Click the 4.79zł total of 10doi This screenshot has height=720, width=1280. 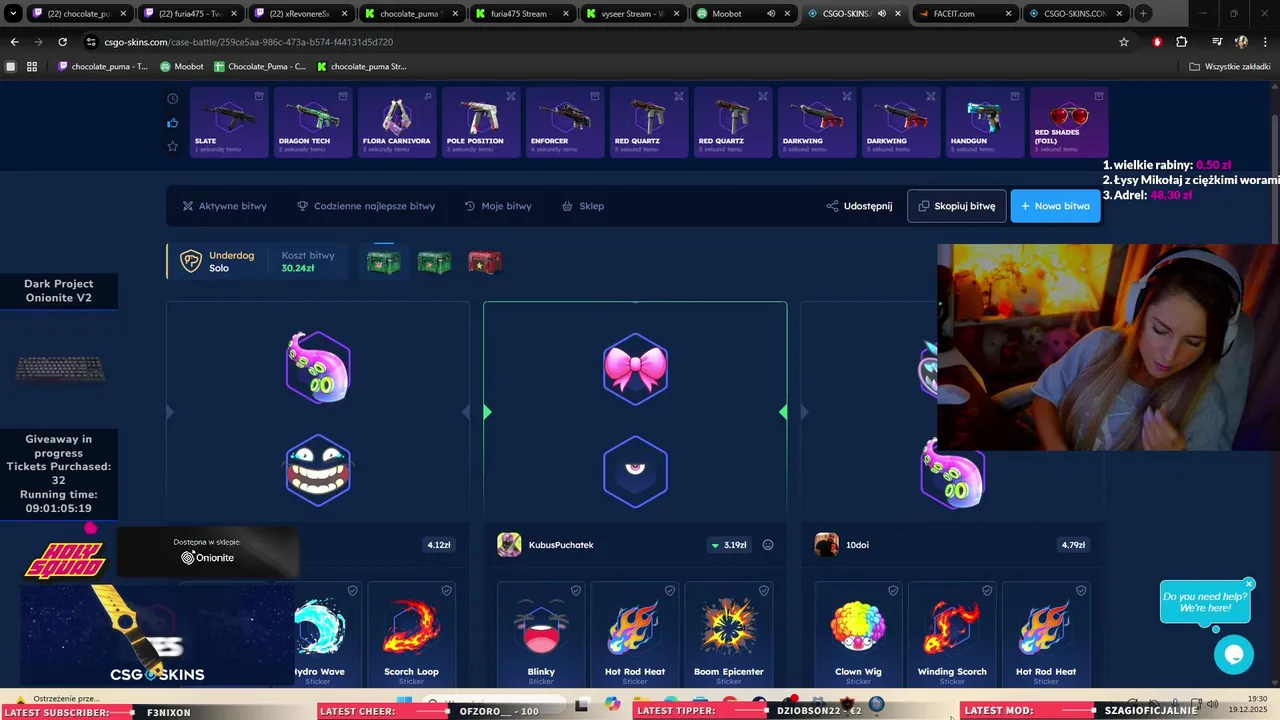click(x=1073, y=545)
